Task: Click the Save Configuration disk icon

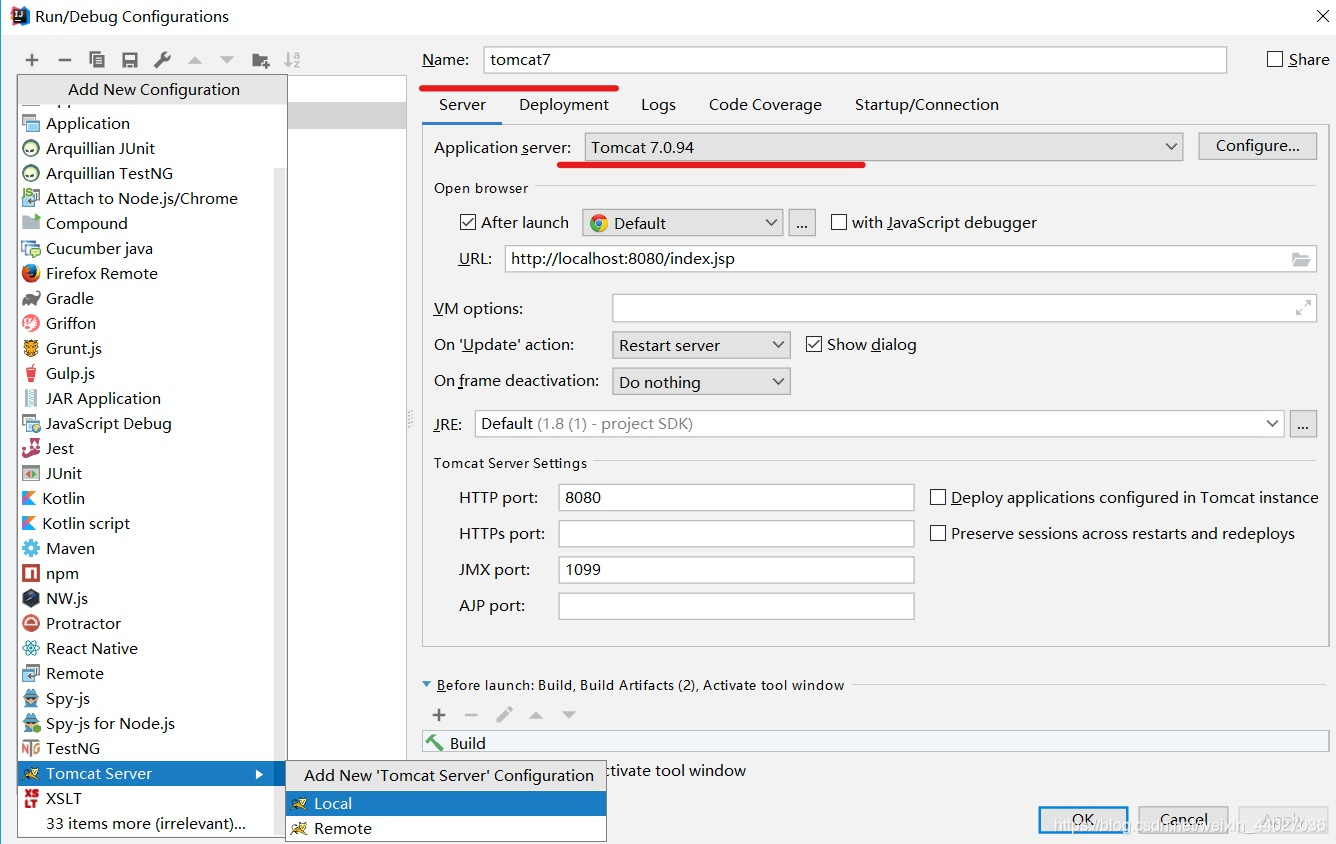Action: click(x=129, y=60)
